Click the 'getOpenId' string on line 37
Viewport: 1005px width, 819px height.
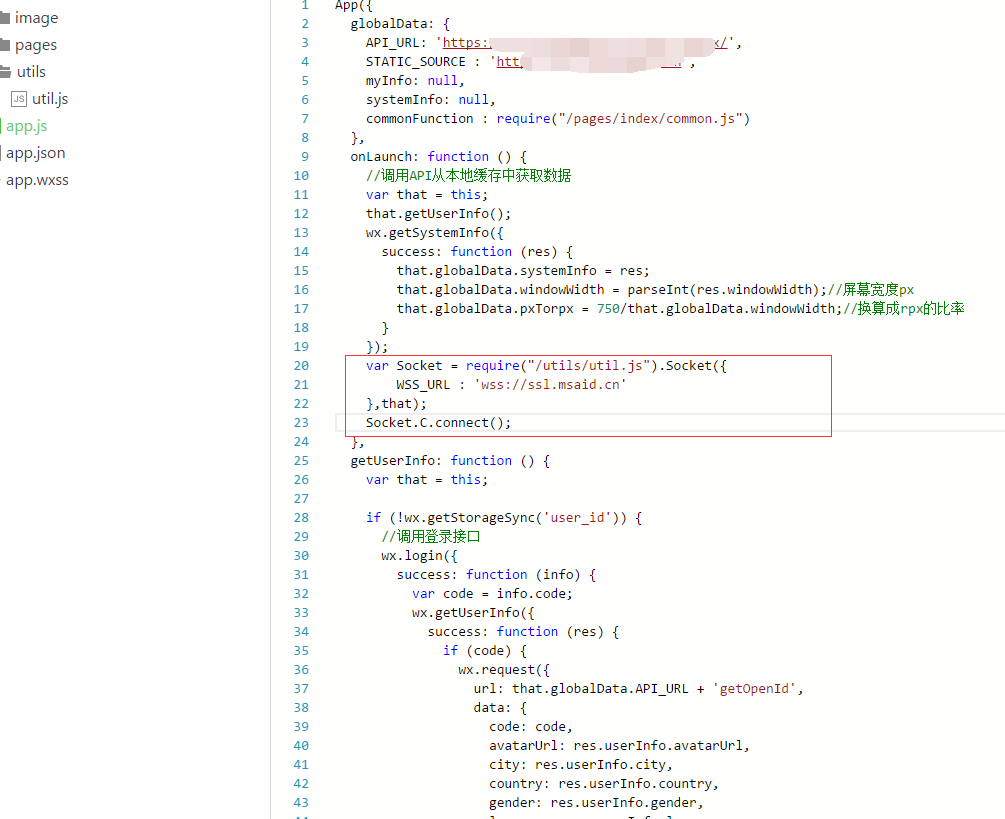pyautogui.click(x=759, y=689)
